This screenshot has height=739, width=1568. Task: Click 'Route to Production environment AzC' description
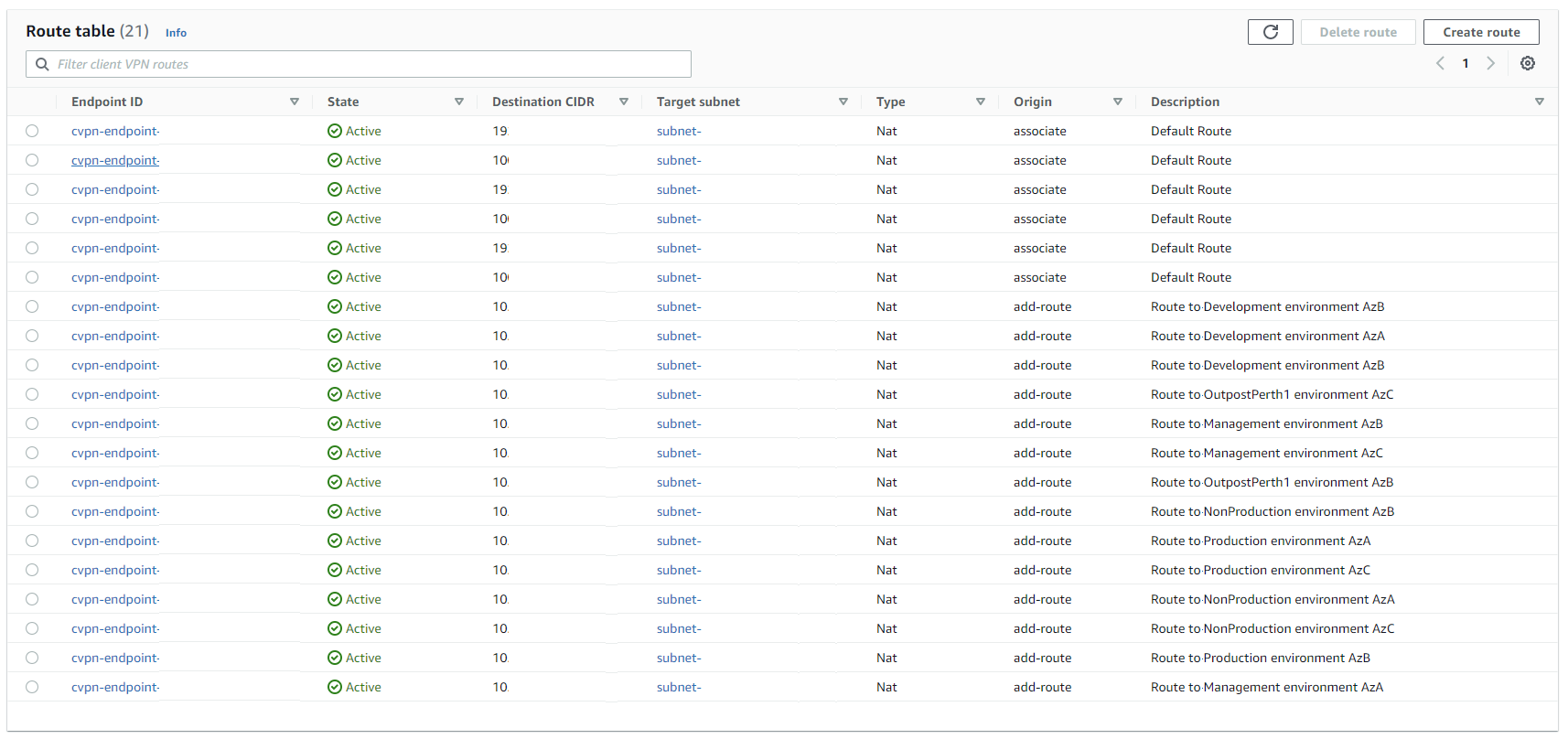point(1261,570)
